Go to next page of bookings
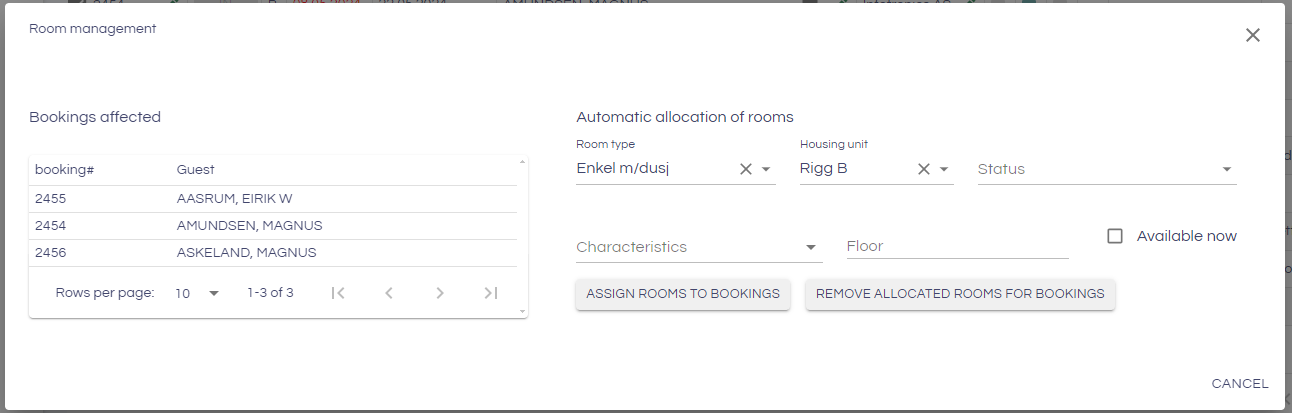1292x413 pixels. pos(439,293)
